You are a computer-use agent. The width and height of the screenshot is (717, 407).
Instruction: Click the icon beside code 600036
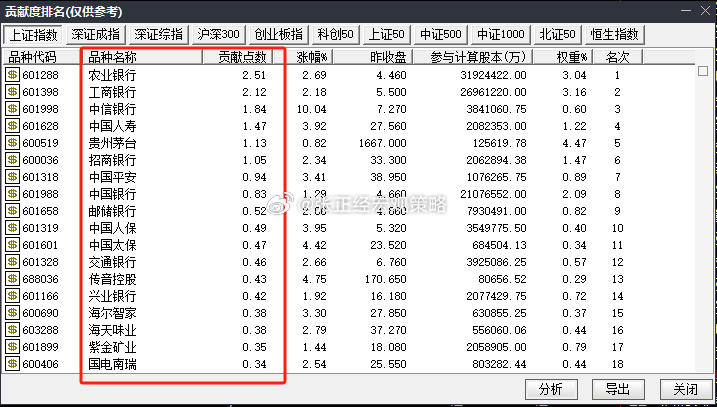point(12,160)
